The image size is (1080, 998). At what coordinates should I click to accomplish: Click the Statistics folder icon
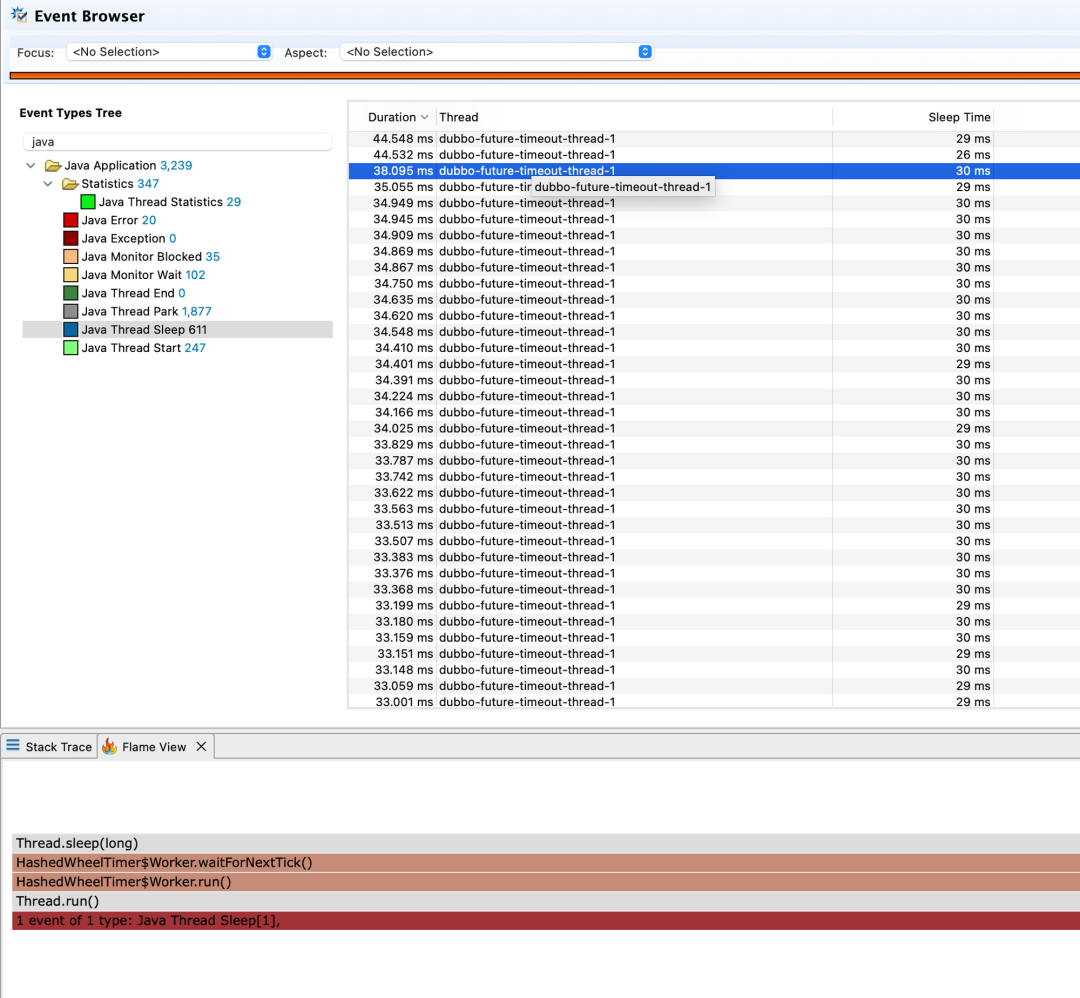click(x=70, y=184)
